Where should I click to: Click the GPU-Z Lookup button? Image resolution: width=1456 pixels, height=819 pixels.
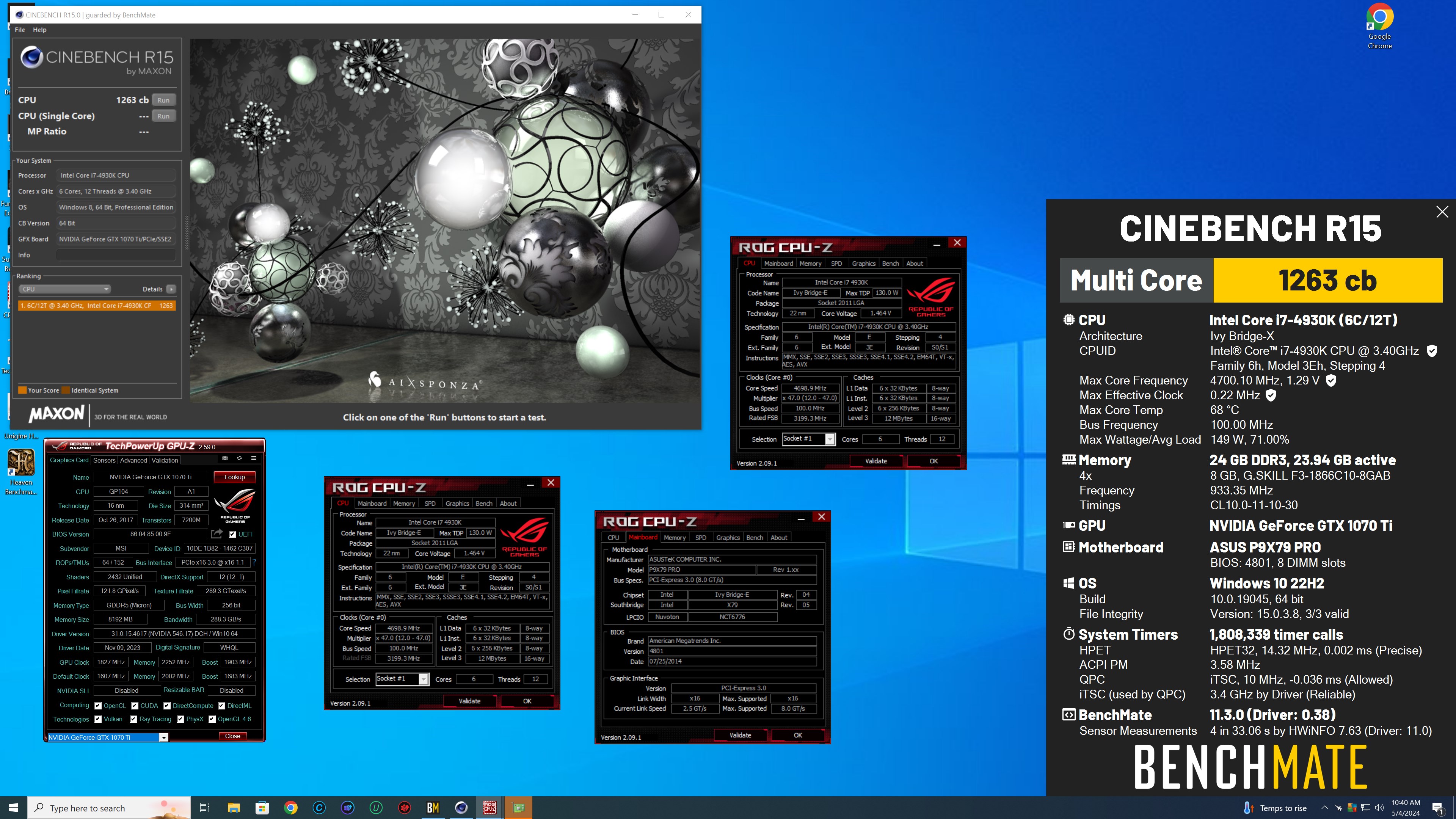(235, 477)
